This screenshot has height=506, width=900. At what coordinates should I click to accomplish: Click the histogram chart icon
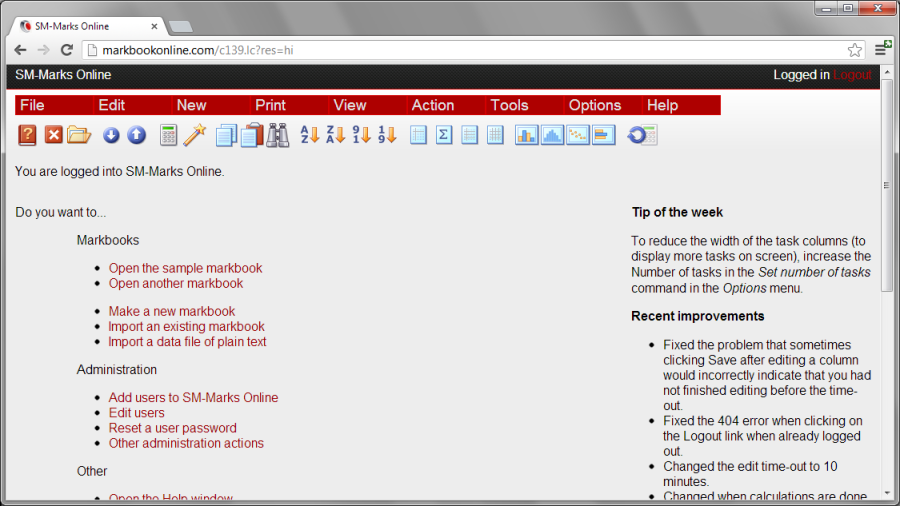[x=552, y=135]
